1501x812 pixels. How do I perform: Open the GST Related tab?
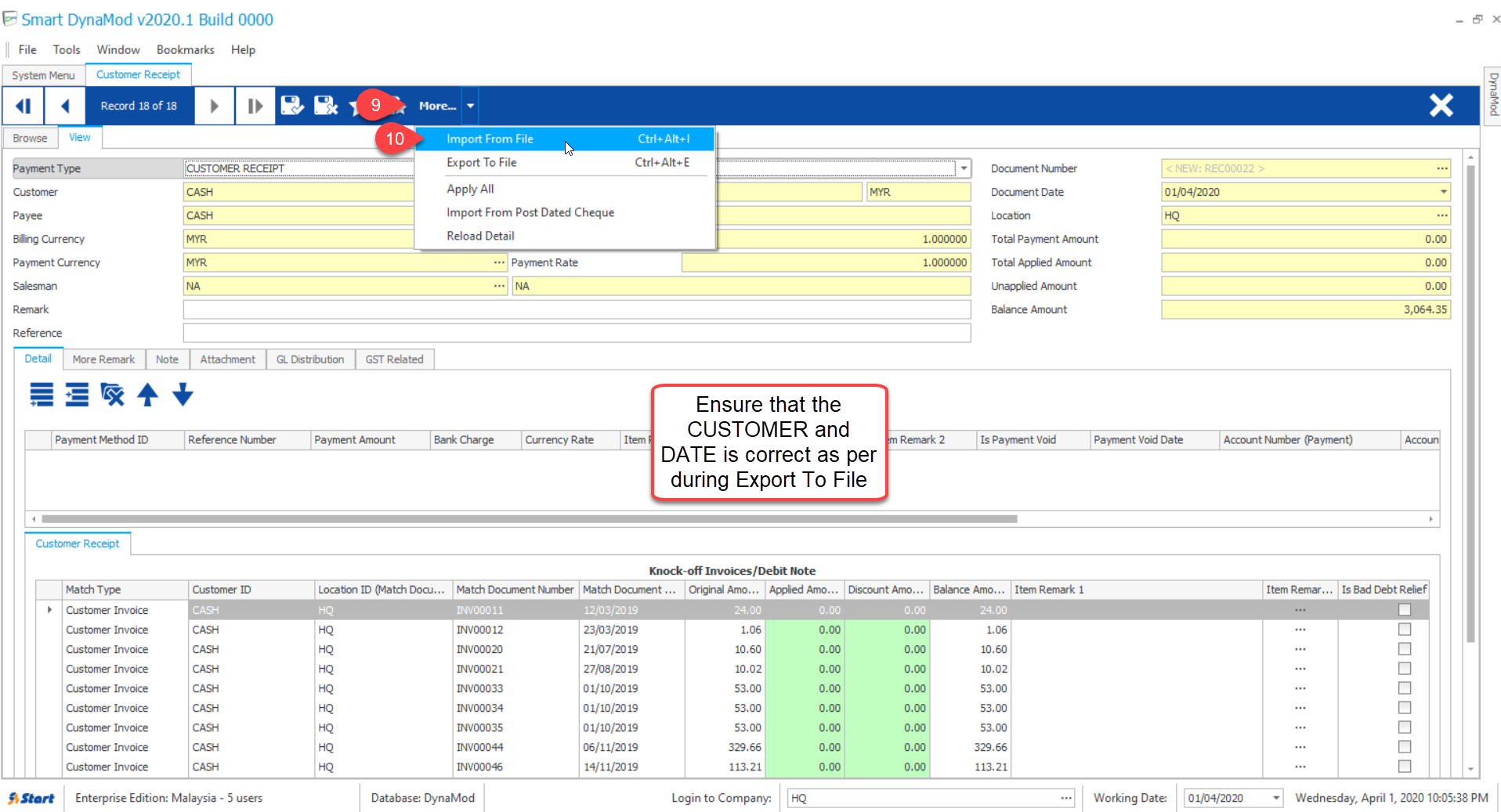[394, 359]
